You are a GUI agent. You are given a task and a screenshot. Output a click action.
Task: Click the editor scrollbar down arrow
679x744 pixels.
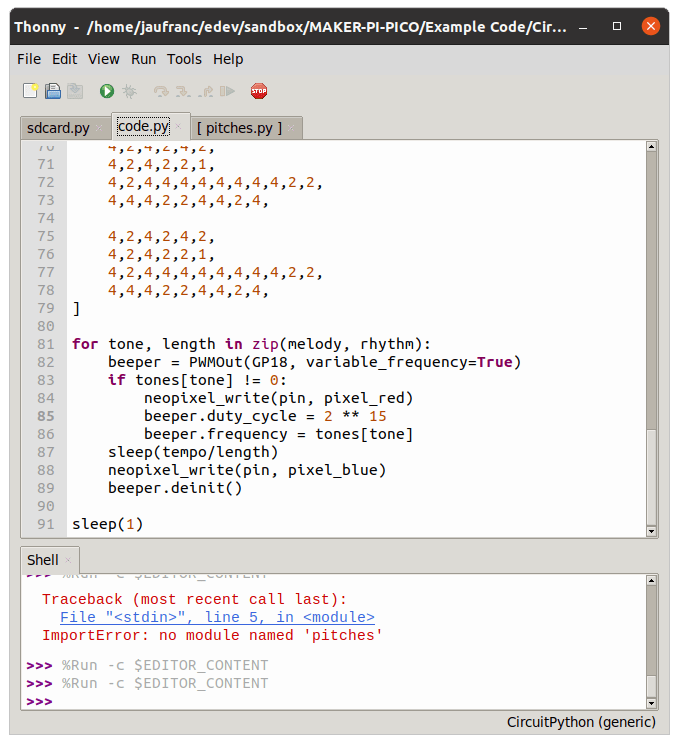tap(651, 531)
